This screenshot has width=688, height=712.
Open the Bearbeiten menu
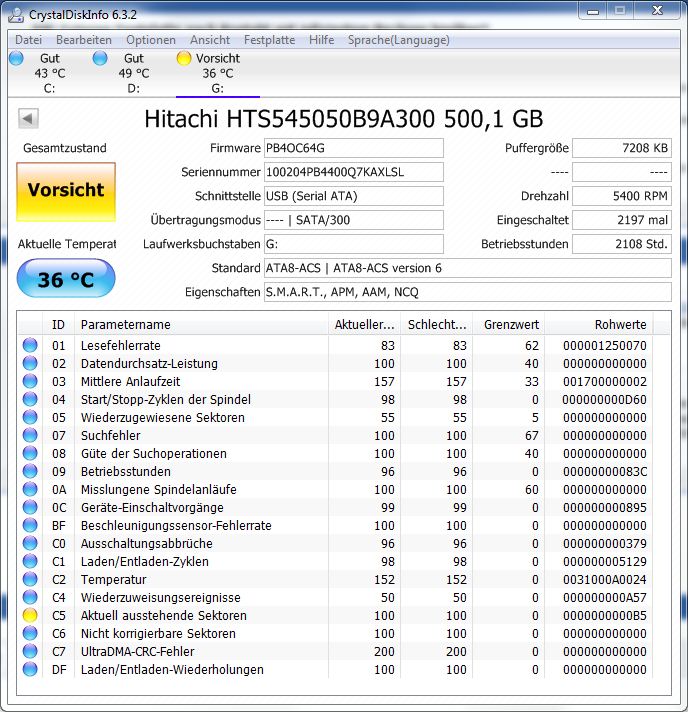click(84, 40)
